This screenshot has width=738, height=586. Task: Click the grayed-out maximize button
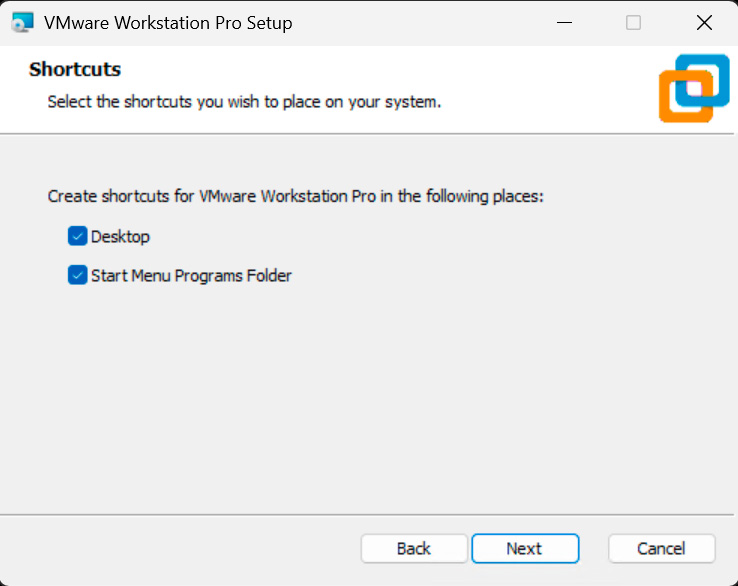[633, 22]
